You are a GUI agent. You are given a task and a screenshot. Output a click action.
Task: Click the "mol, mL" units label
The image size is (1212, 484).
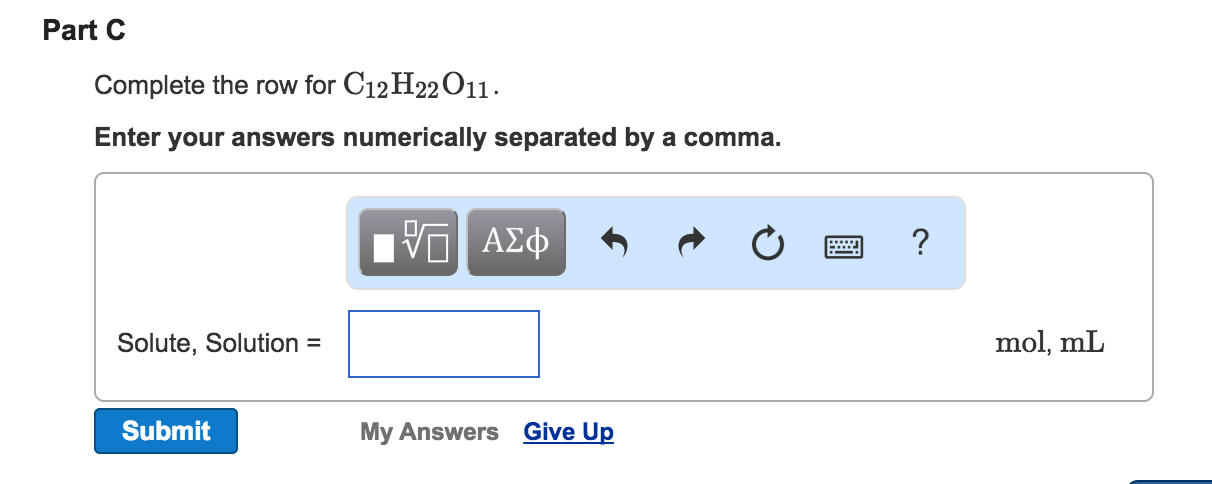[x=1050, y=343]
